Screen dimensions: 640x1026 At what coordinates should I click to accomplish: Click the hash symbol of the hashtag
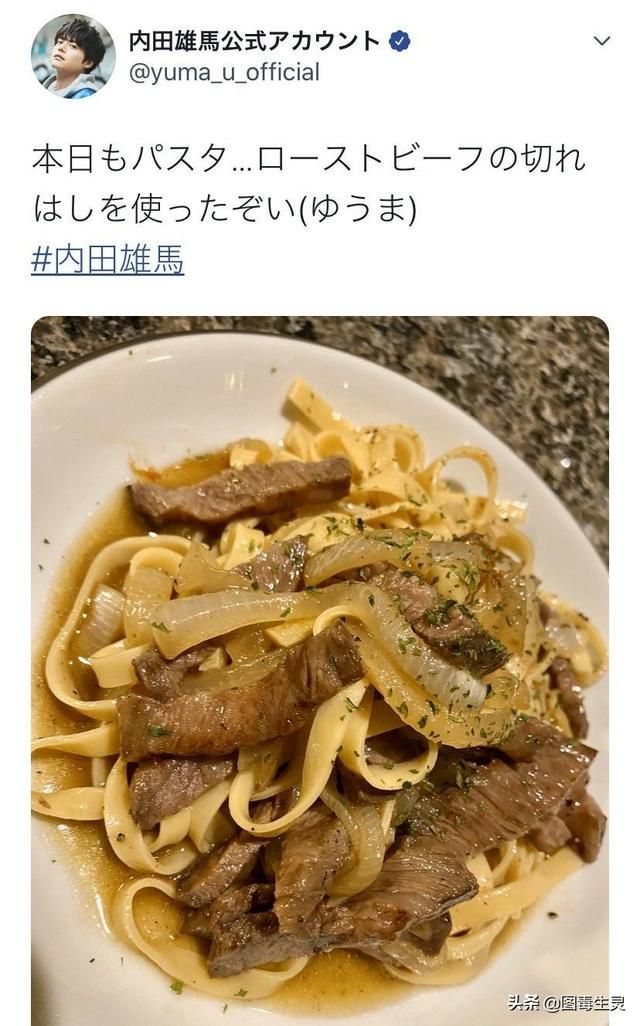click(x=41, y=259)
